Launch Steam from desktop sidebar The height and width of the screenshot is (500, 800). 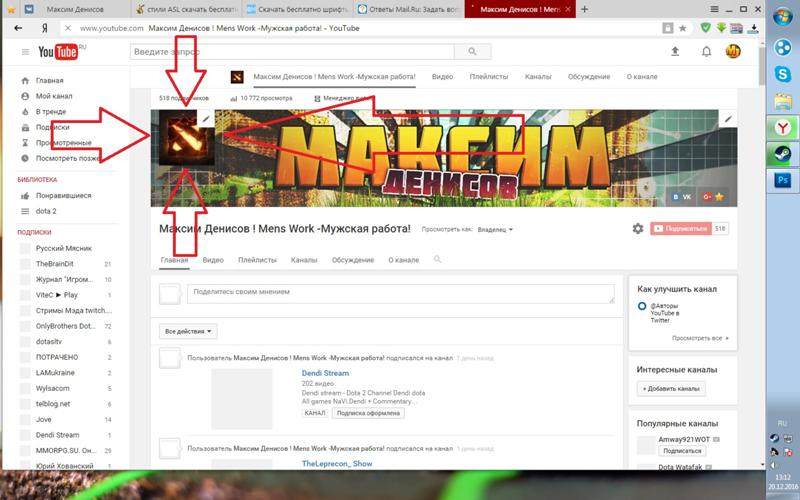pyautogui.click(x=782, y=154)
